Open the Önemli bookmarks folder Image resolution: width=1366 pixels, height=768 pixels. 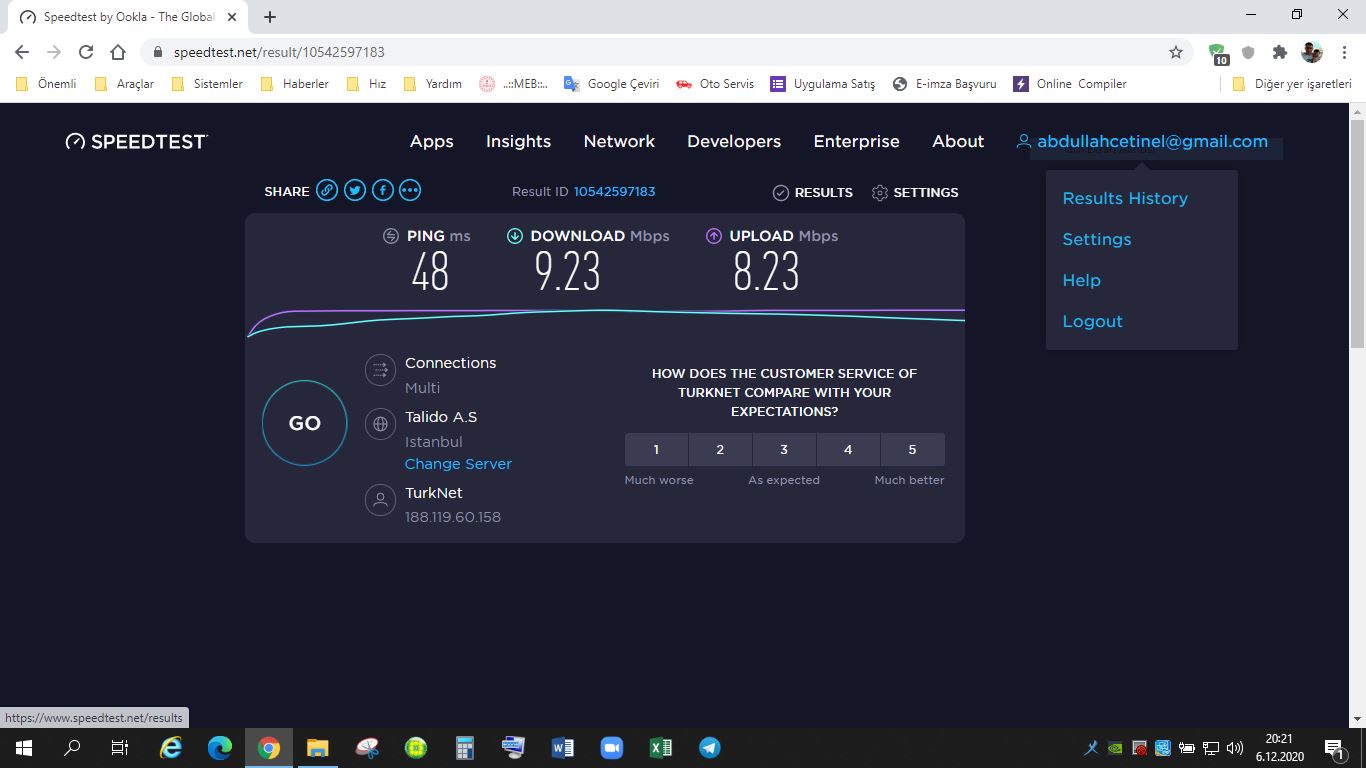46,84
